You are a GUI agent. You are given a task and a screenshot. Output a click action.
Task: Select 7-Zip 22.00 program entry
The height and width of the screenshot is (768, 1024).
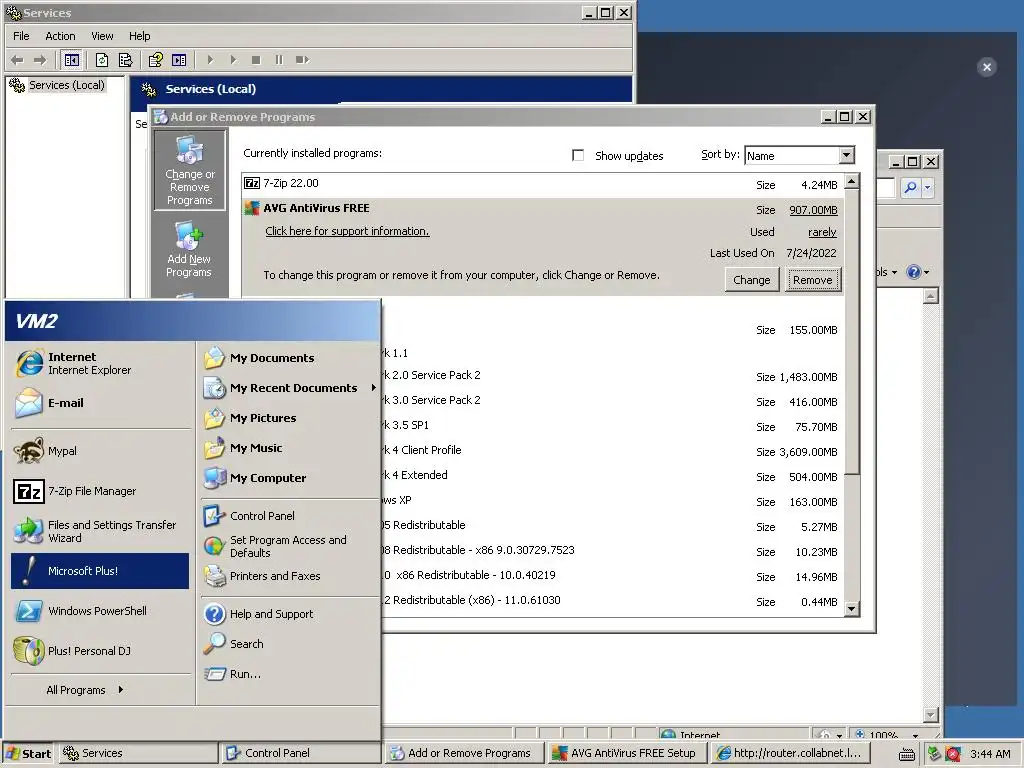542,185
